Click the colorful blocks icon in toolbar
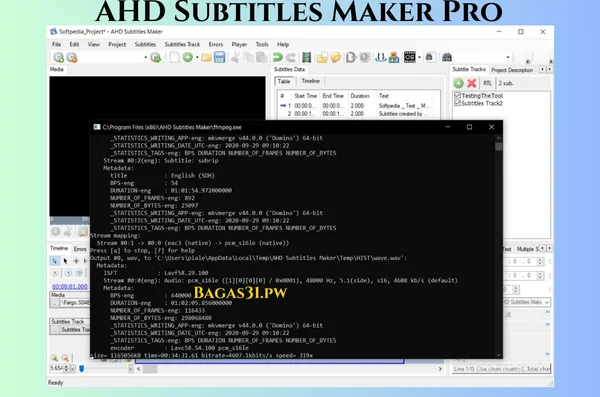The height and width of the screenshot is (397, 600). pyautogui.click(x=393, y=57)
